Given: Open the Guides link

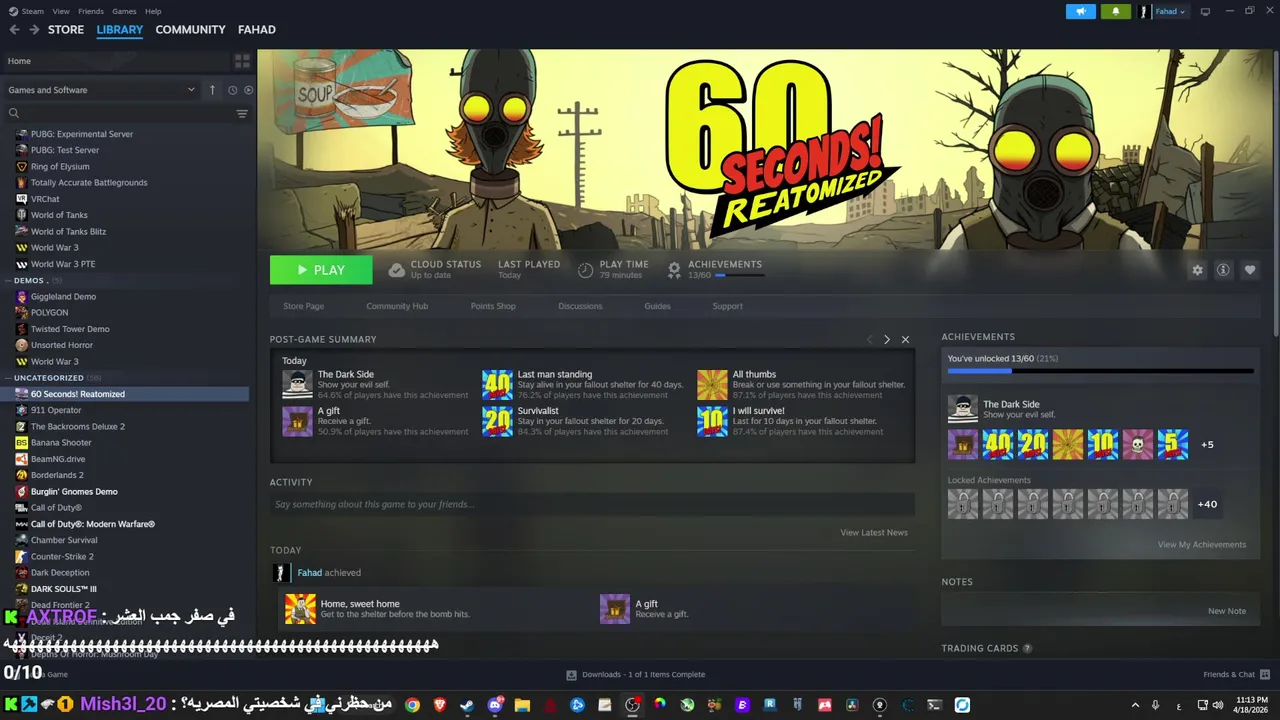Looking at the screenshot, I should coord(657,306).
